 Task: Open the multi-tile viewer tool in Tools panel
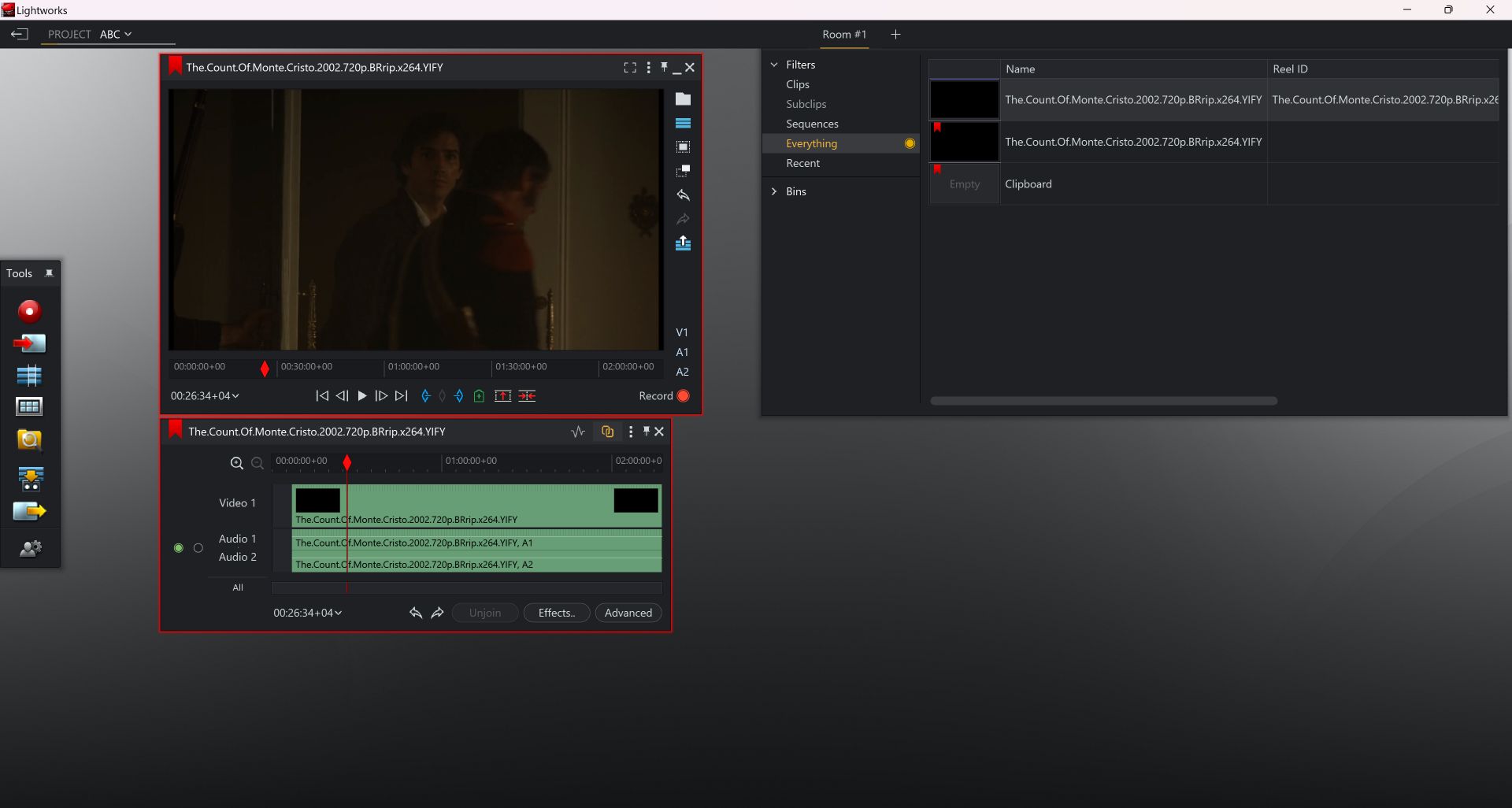(x=29, y=407)
